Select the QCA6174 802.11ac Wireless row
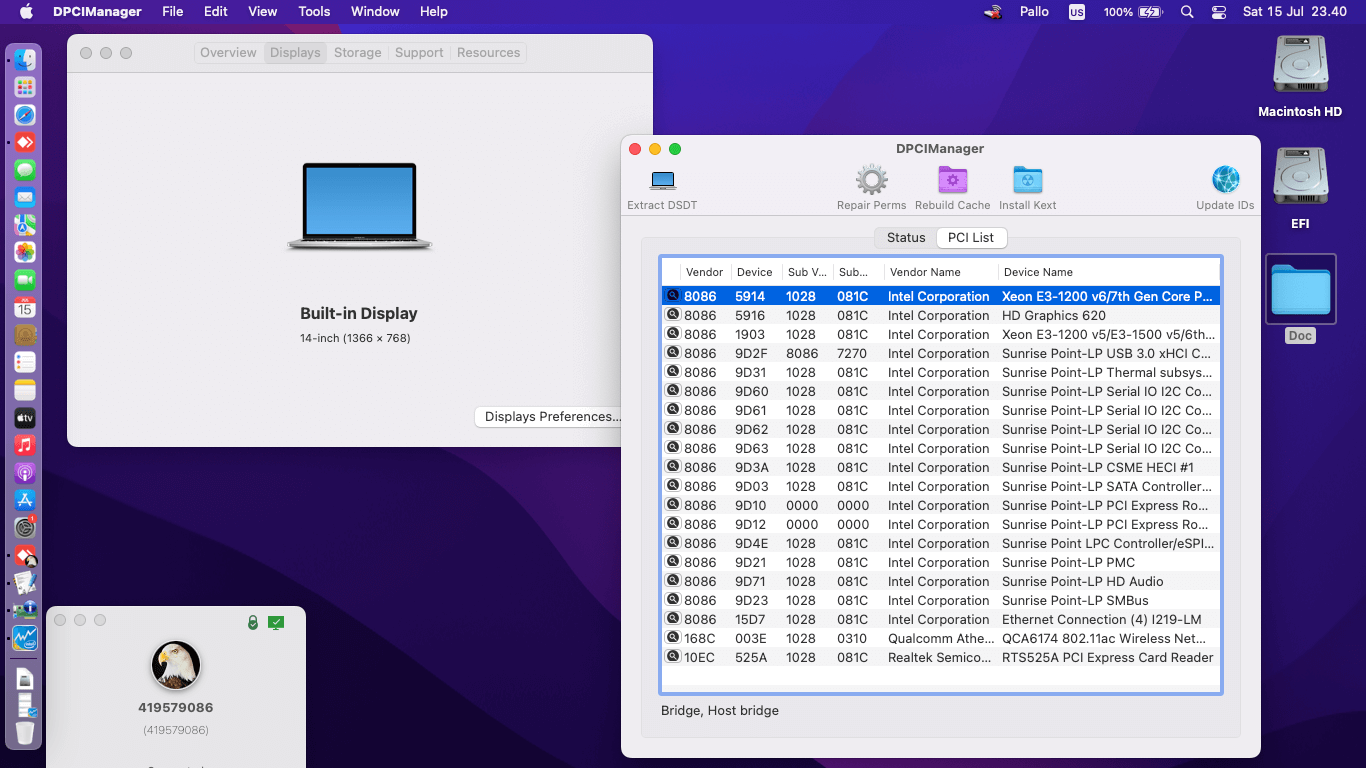The image size is (1366, 768). coord(941,638)
